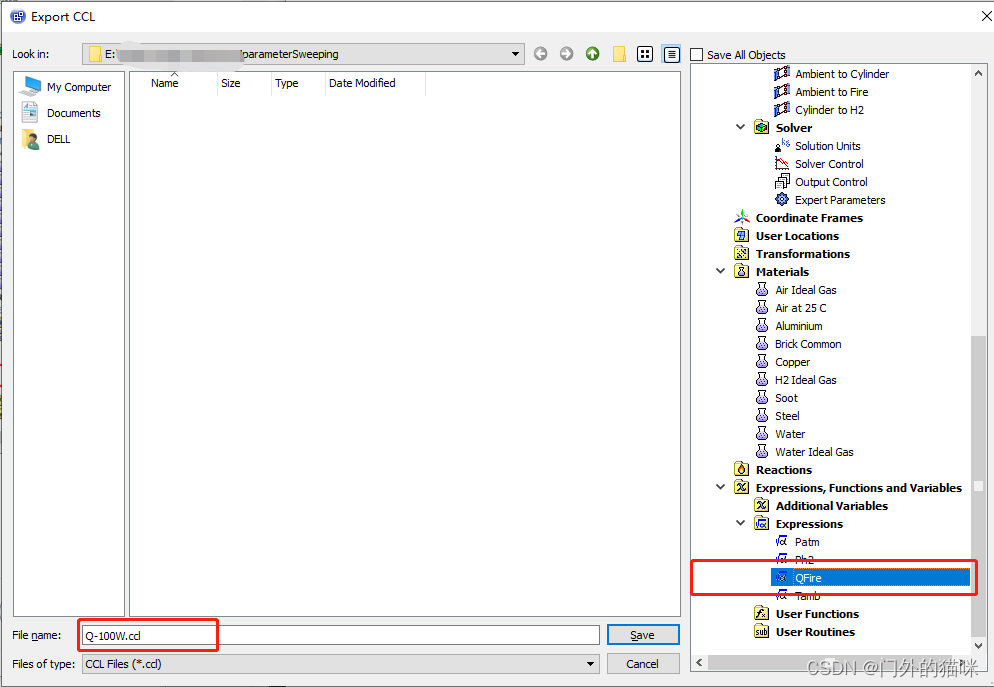Collapse the Materials tree node

[x=721, y=271]
